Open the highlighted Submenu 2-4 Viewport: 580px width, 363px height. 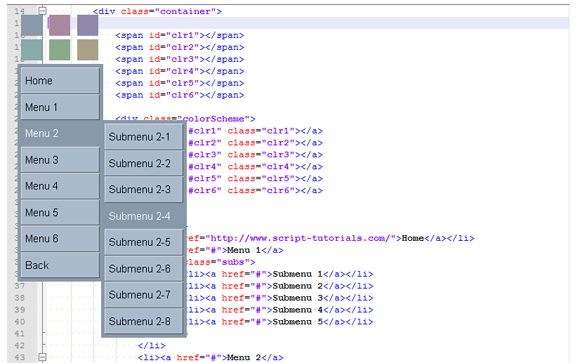[144, 216]
